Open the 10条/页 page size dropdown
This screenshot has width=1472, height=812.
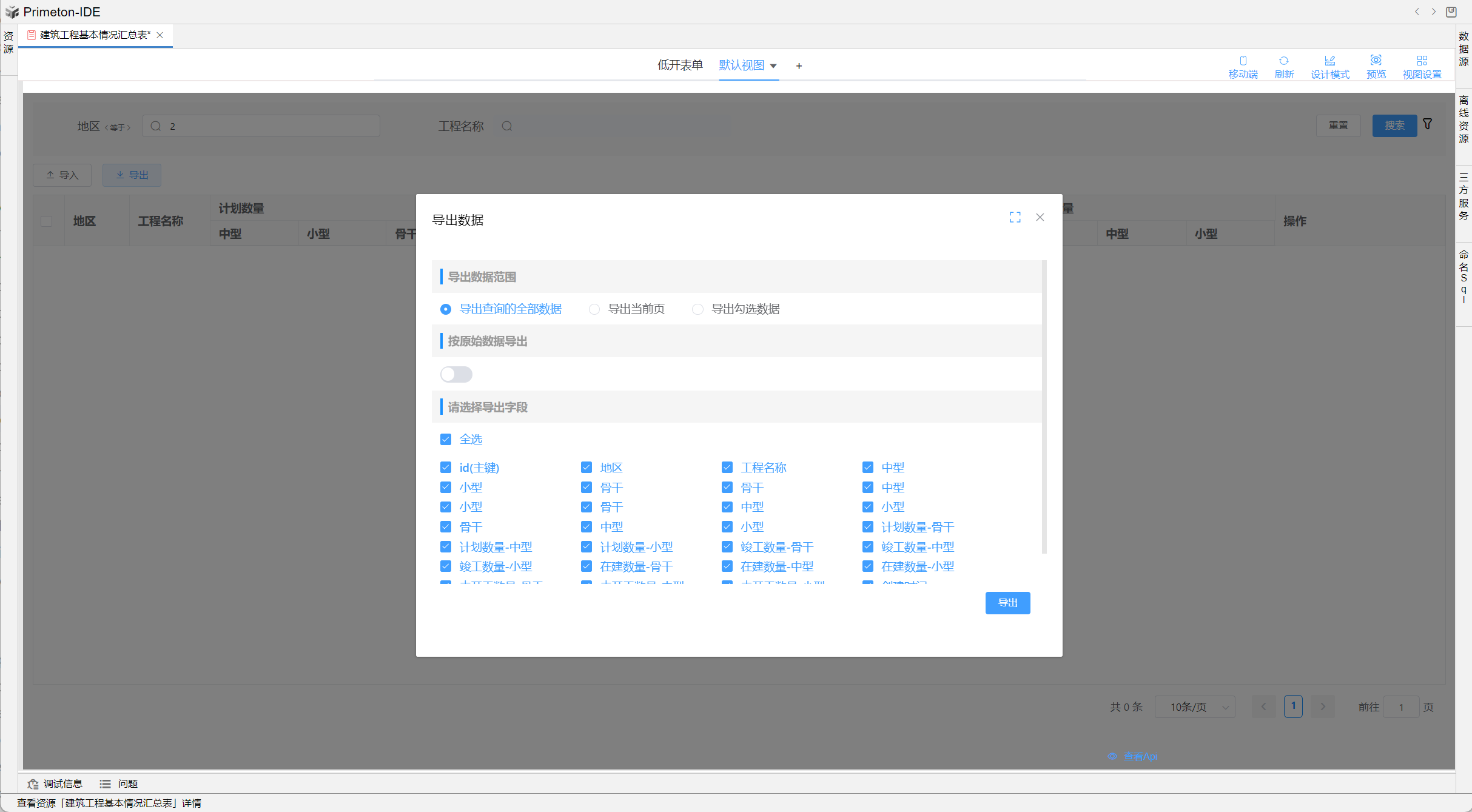point(1194,707)
